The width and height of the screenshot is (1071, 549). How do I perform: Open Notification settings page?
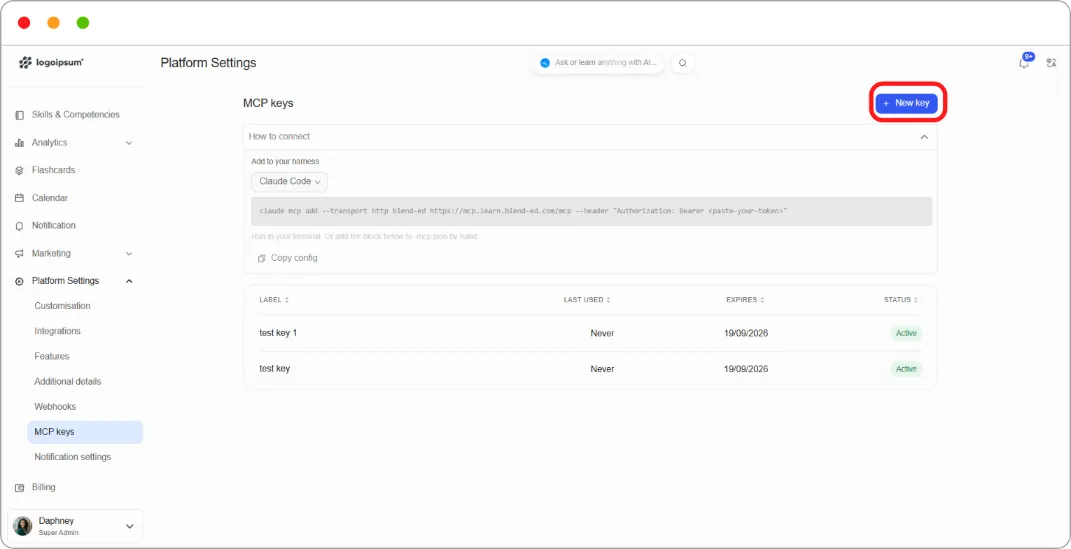(72, 457)
